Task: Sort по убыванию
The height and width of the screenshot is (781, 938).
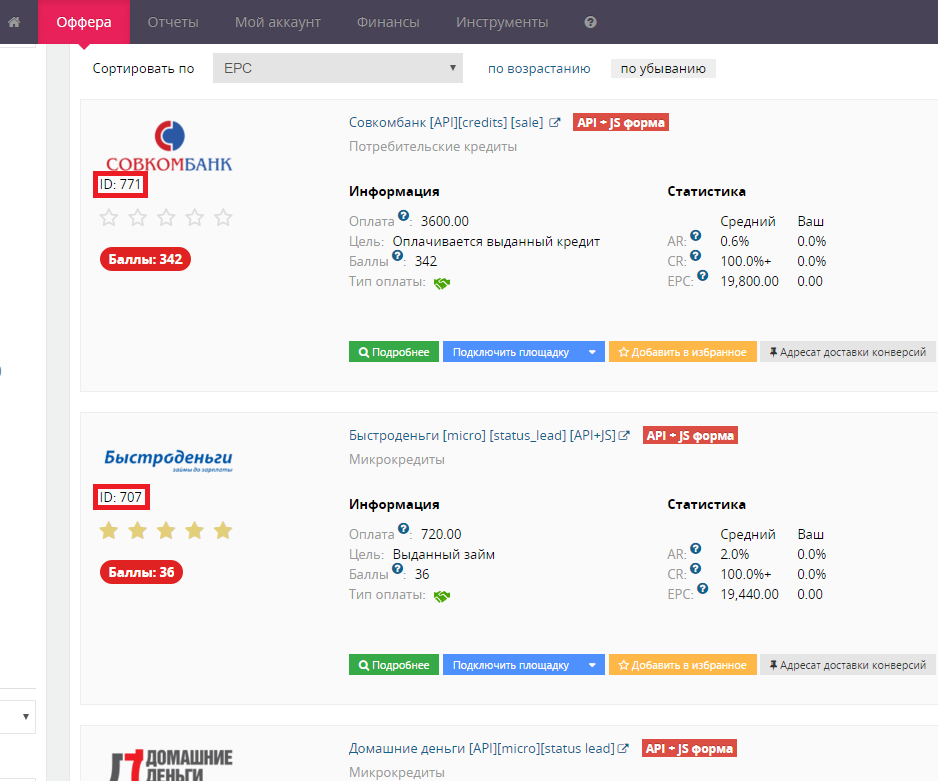Action: tap(663, 69)
